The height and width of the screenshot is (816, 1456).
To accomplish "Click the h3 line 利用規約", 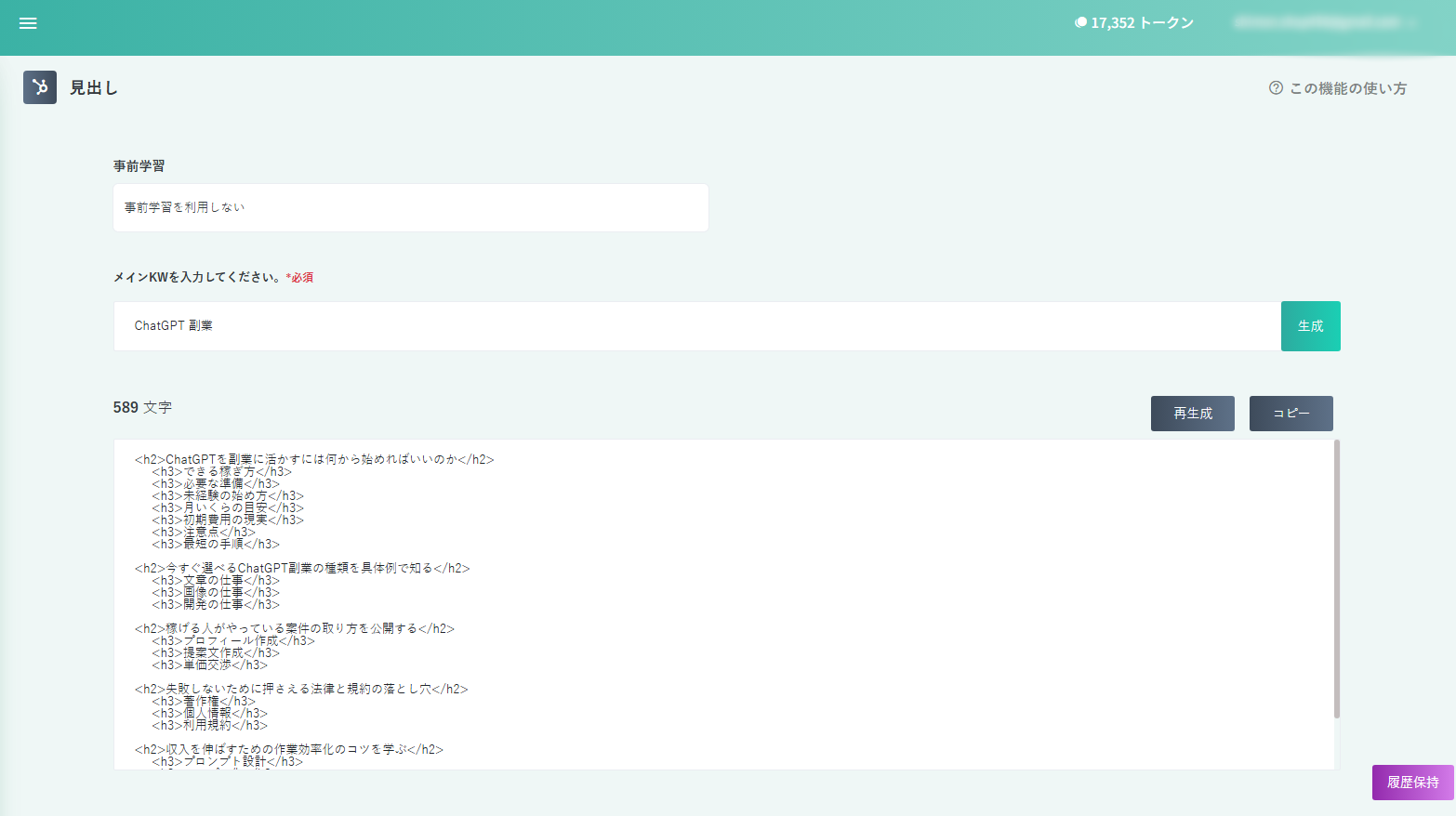I will tap(210, 725).
